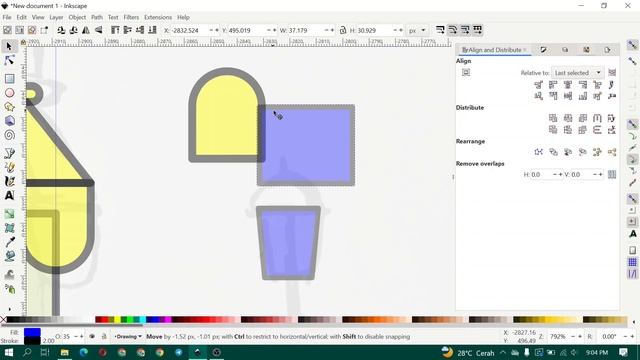640x360 pixels.
Task: Select the Paint bucket tool
Action: coord(9,256)
